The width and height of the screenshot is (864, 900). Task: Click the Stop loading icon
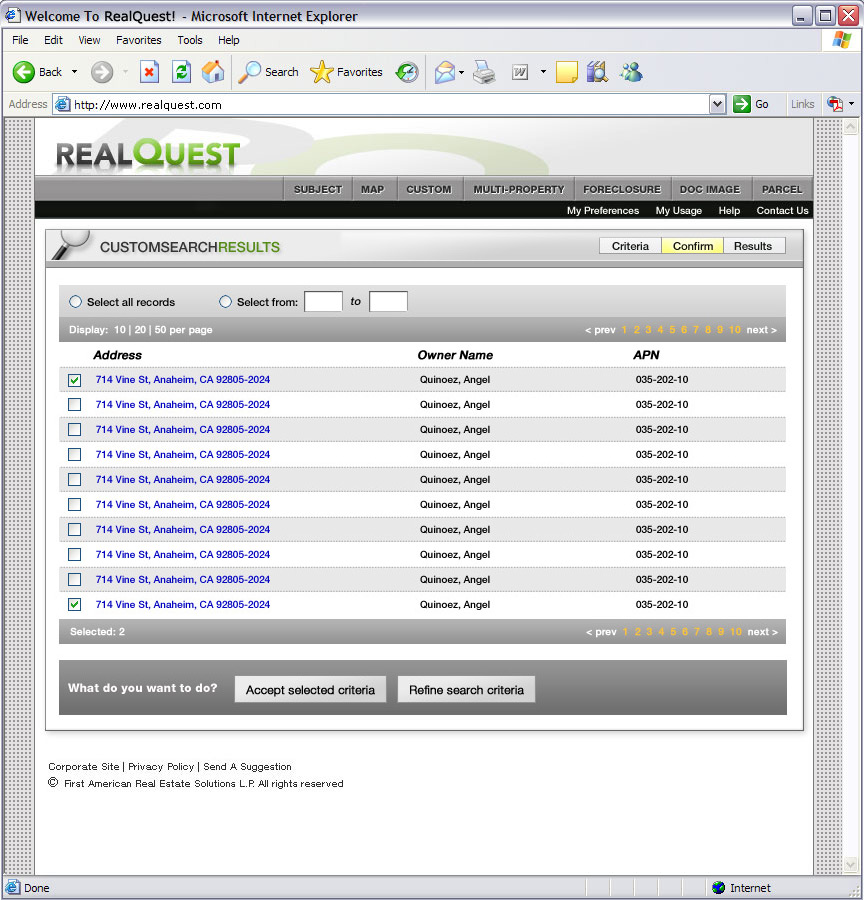(149, 72)
